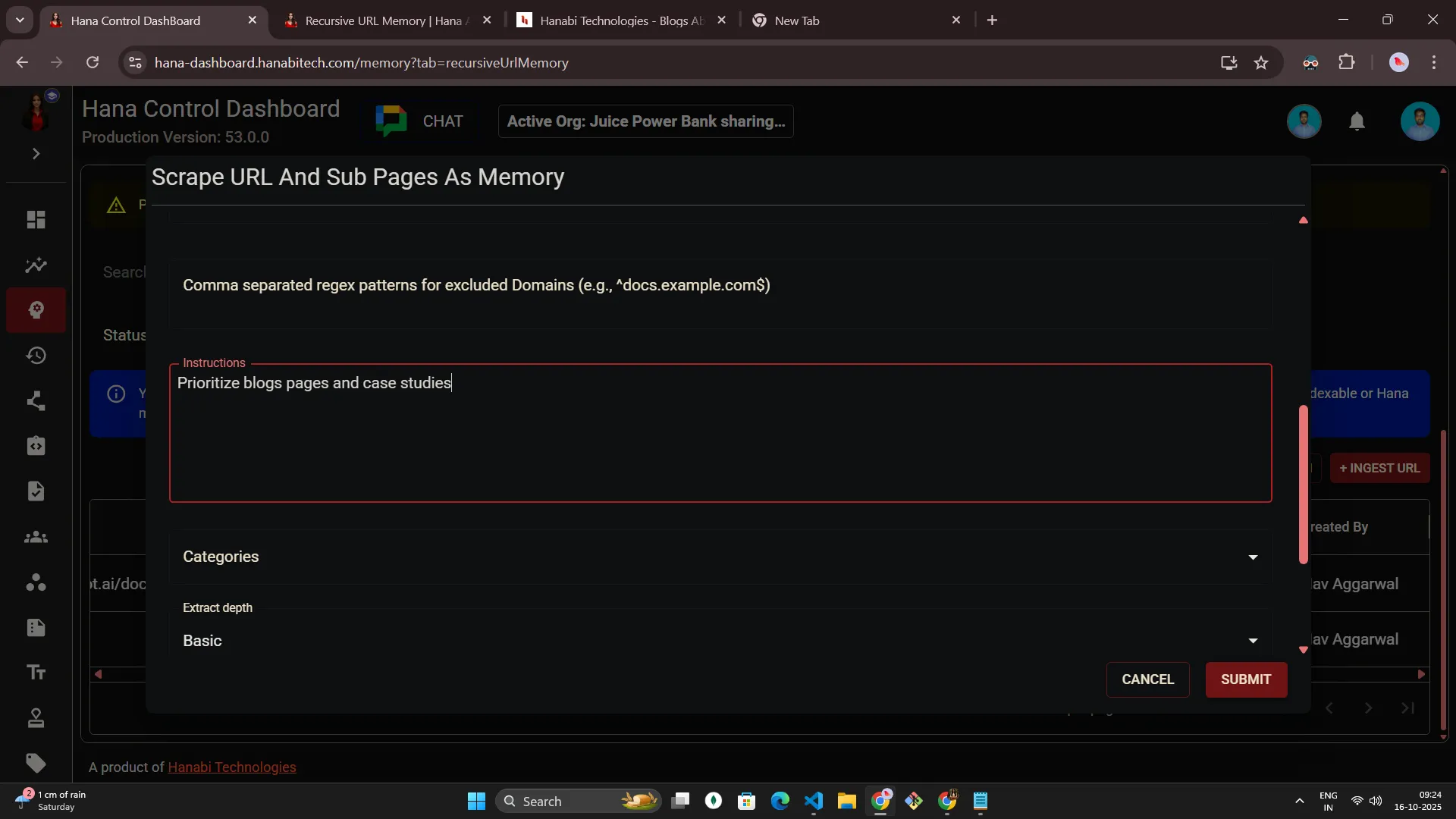
Task: Click the share nodes sidebar icon
Action: click(x=36, y=401)
